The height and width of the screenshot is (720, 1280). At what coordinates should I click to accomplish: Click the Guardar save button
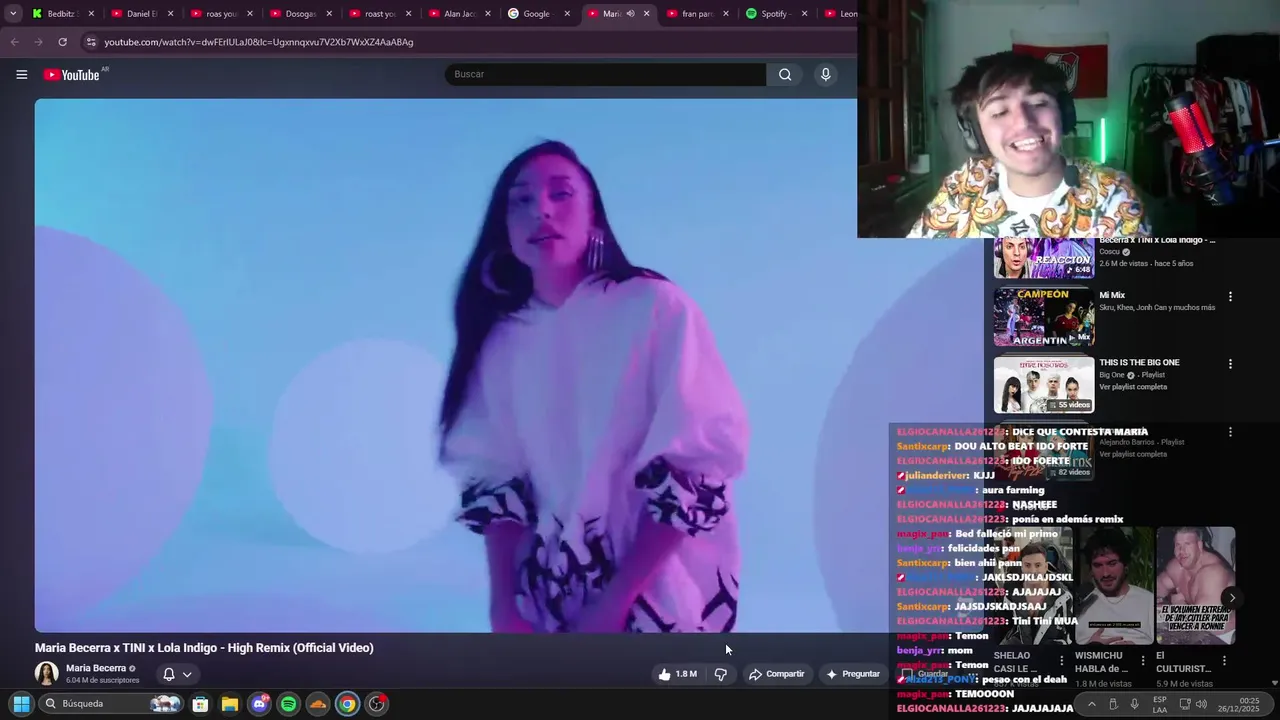click(x=926, y=674)
